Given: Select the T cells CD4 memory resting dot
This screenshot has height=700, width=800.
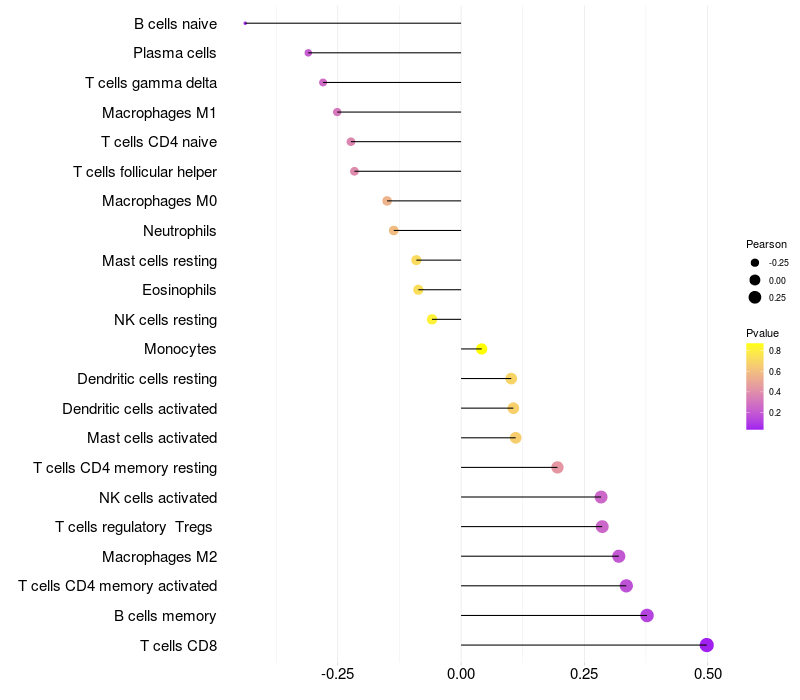Looking at the screenshot, I should (557, 467).
